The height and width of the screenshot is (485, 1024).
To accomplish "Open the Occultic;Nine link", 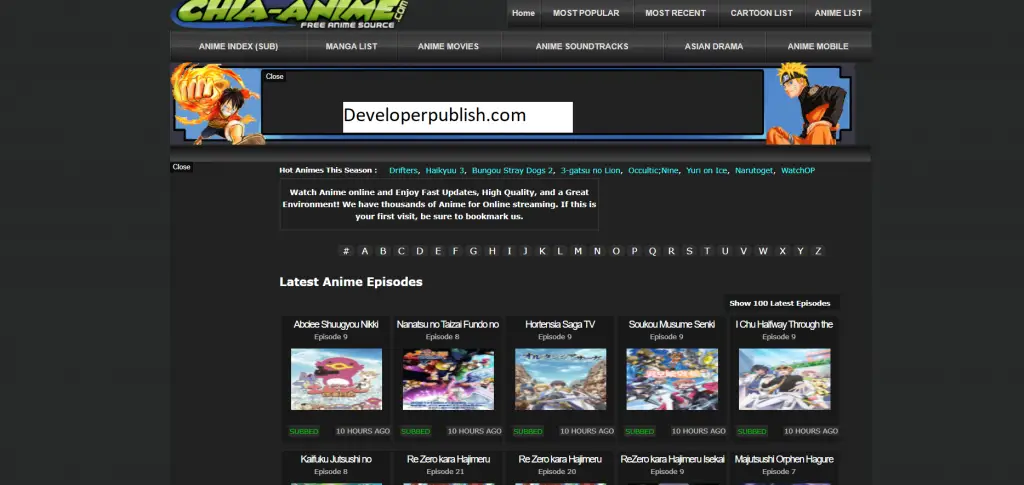I will coord(653,170).
